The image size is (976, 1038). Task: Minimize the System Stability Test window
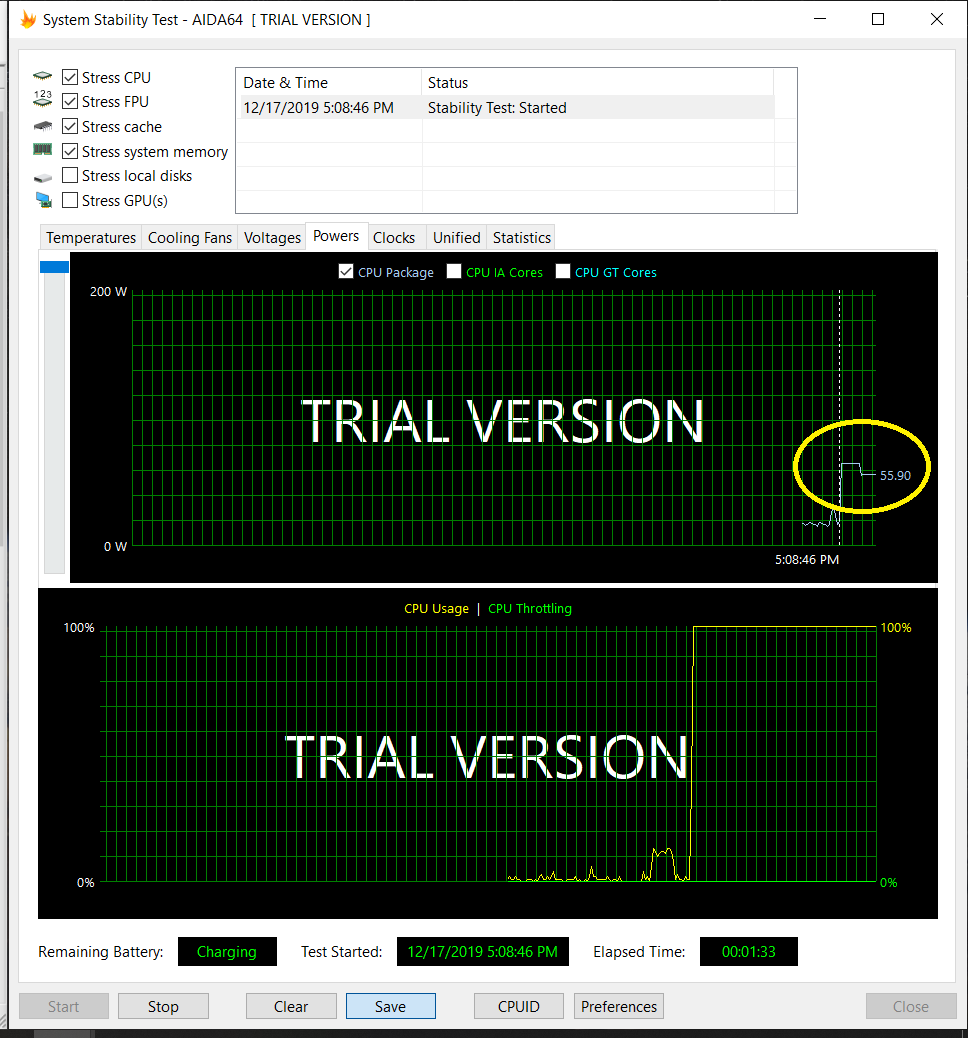tap(820, 19)
